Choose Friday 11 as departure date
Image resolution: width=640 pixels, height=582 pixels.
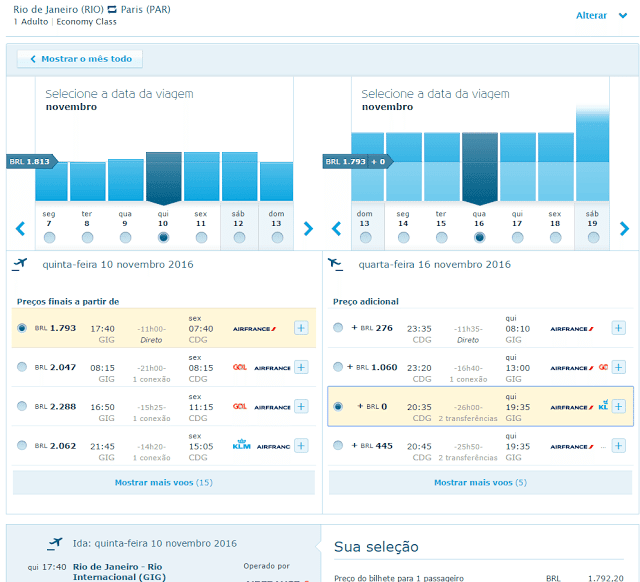click(x=201, y=238)
